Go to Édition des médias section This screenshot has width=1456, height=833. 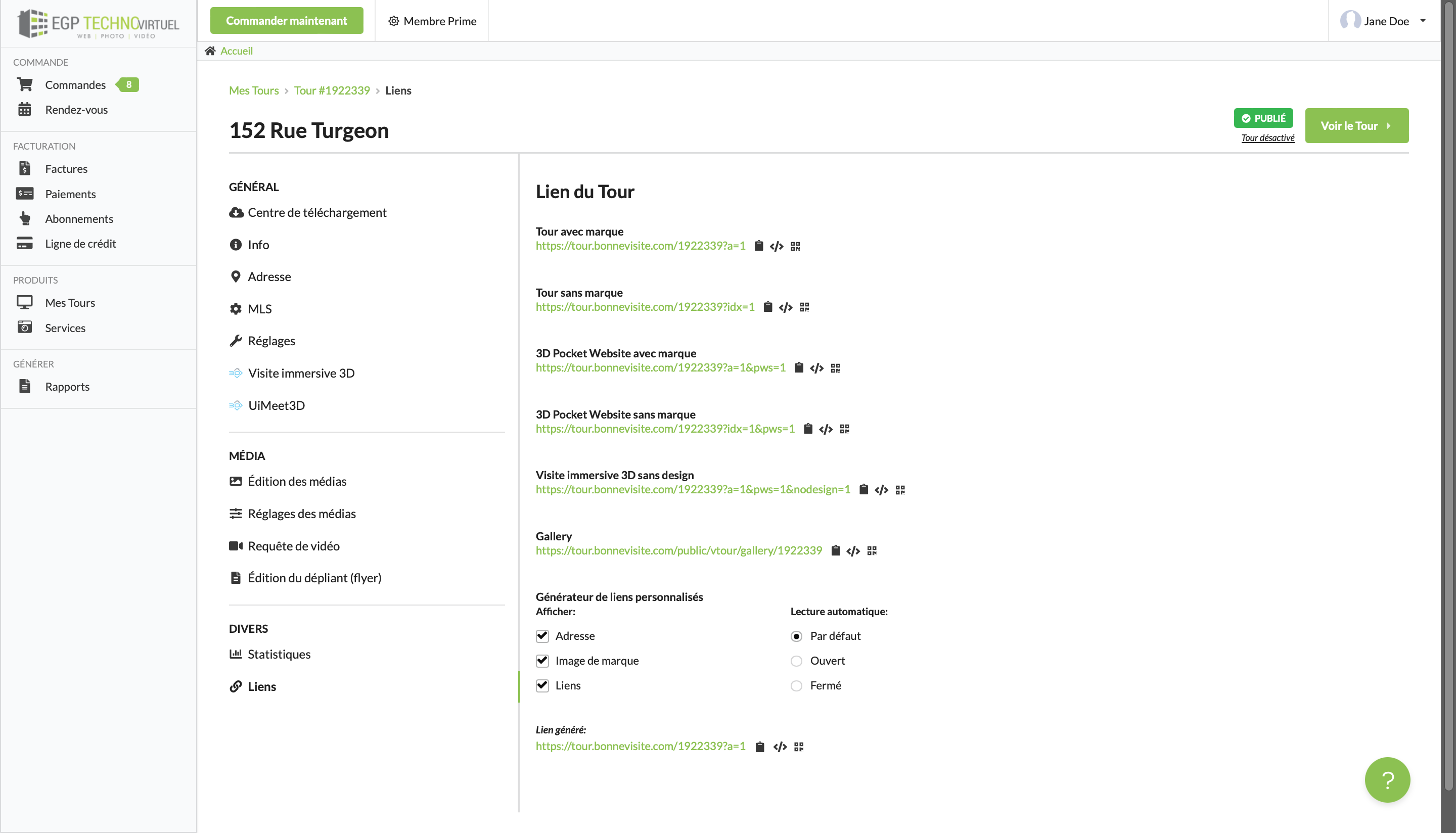click(296, 481)
